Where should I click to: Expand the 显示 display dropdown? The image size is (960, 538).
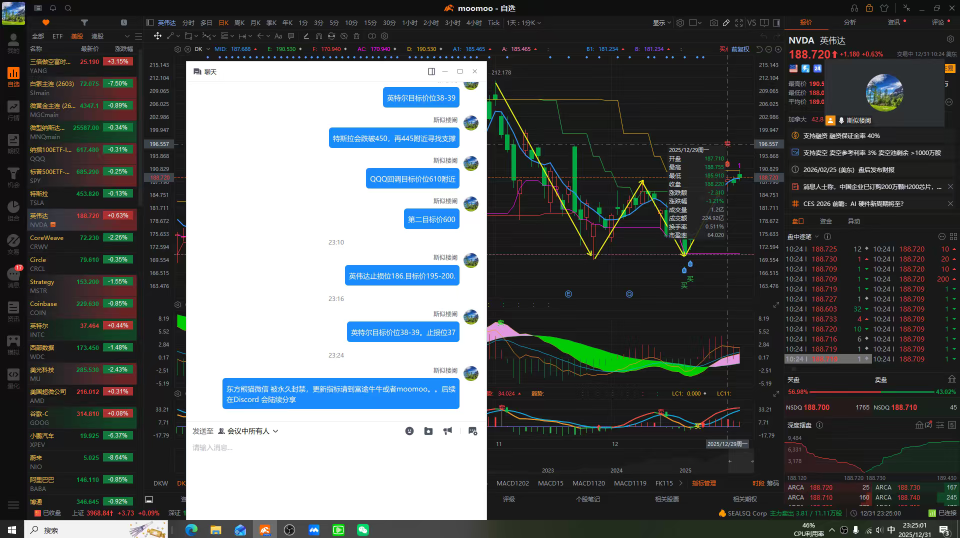[662, 23]
